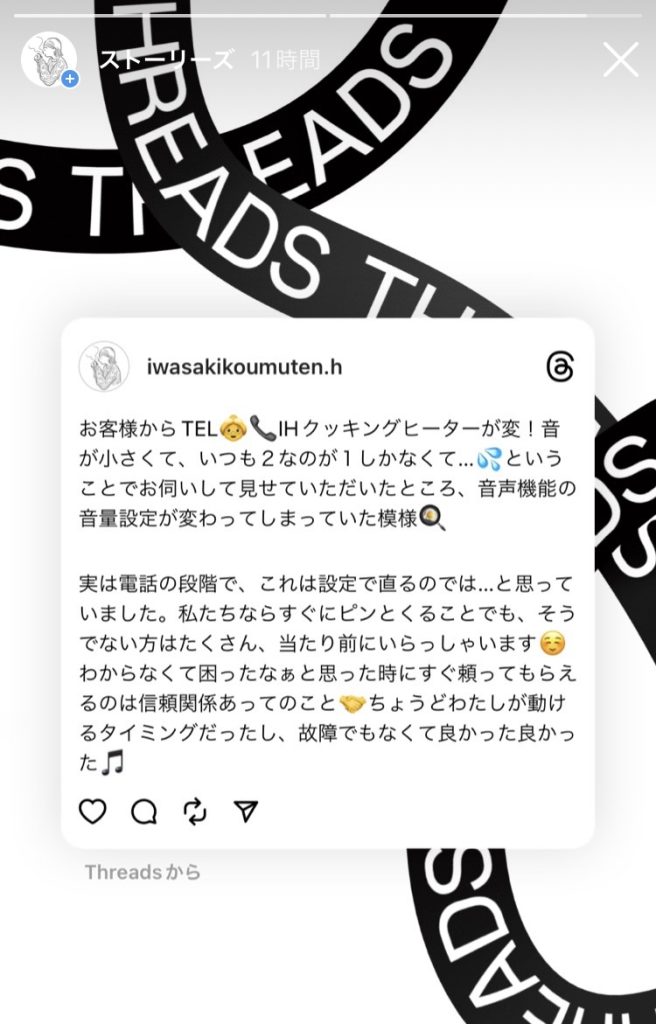Open iwasakikoumuten.h avatar in the post card
The height and width of the screenshot is (1024, 656).
tap(104, 366)
